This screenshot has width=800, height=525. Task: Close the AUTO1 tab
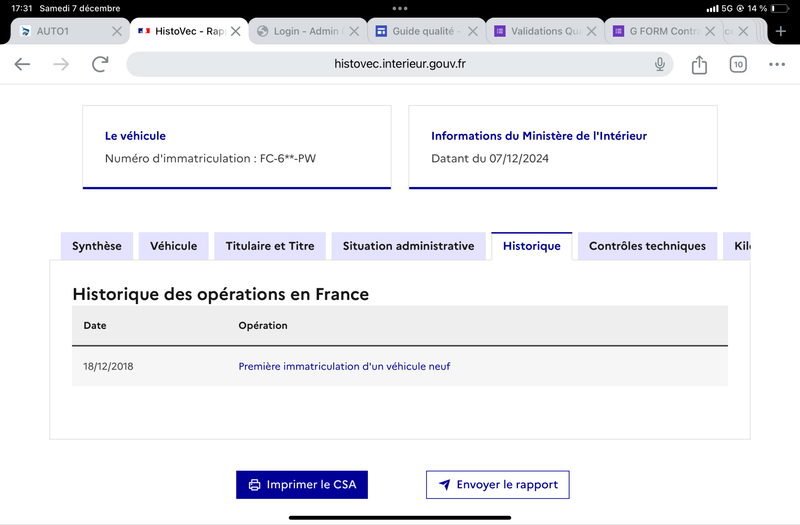click(117, 32)
